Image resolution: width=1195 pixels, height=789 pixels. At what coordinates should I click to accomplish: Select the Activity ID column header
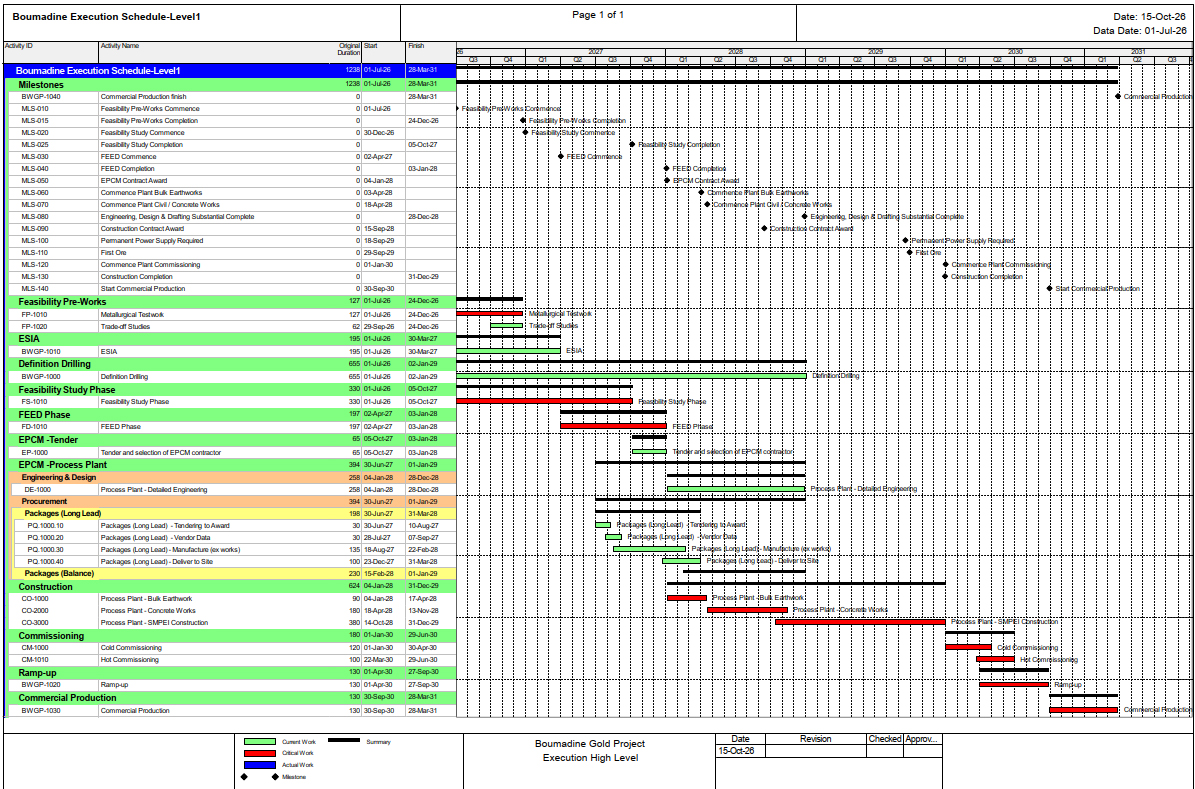point(51,51)
